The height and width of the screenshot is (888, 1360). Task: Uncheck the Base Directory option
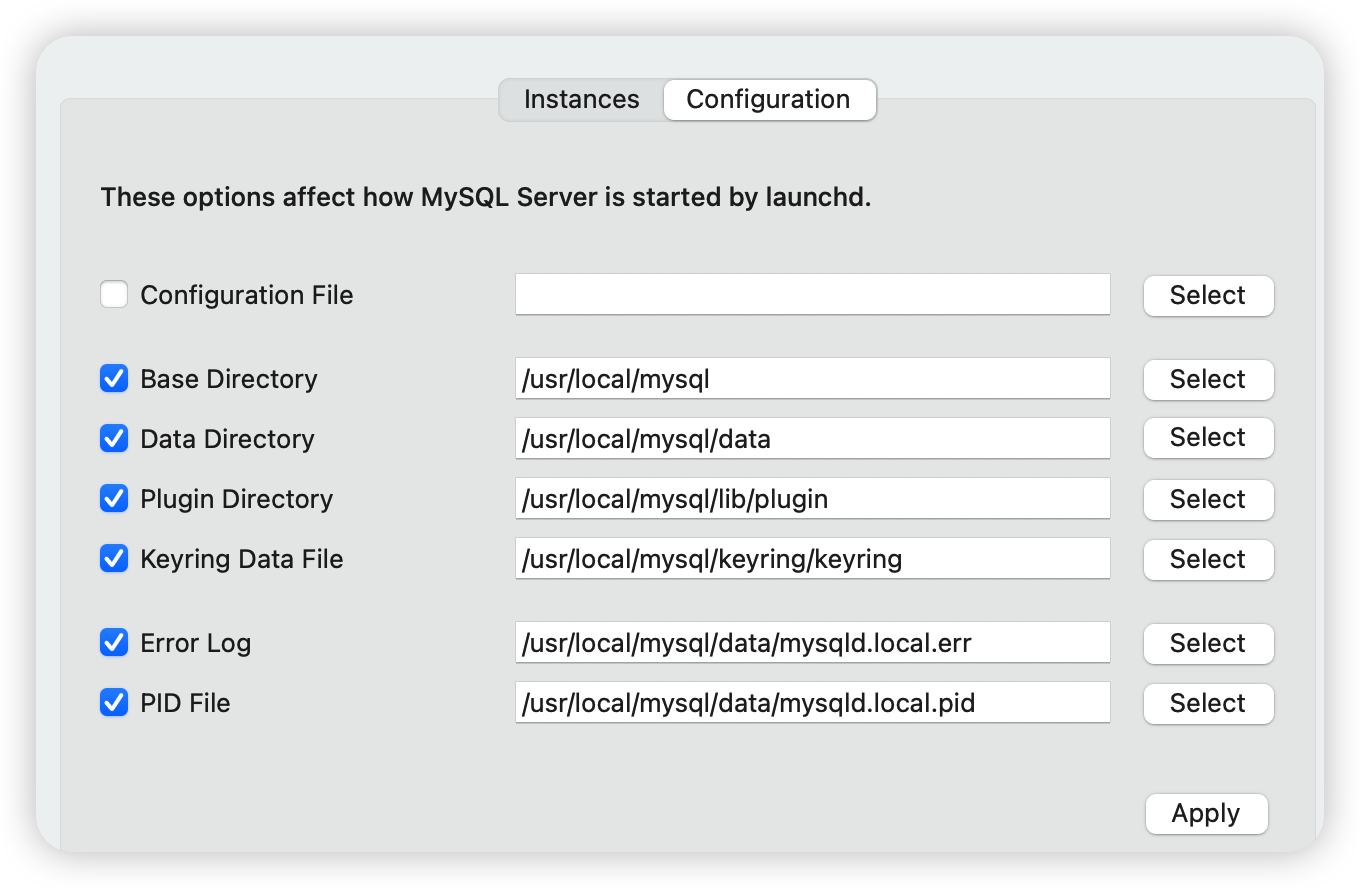[x=114, y=379]
